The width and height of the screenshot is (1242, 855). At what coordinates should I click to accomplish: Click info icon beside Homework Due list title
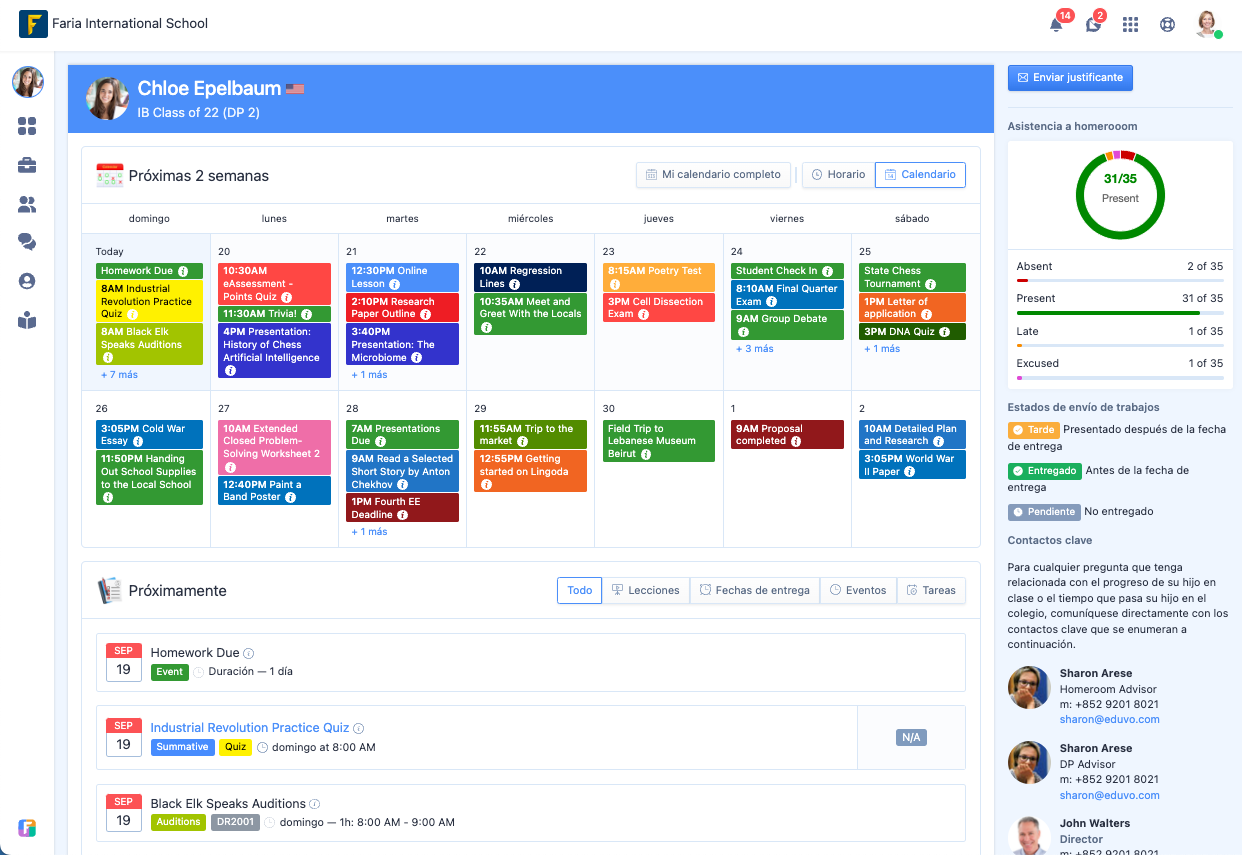point(249,654)
